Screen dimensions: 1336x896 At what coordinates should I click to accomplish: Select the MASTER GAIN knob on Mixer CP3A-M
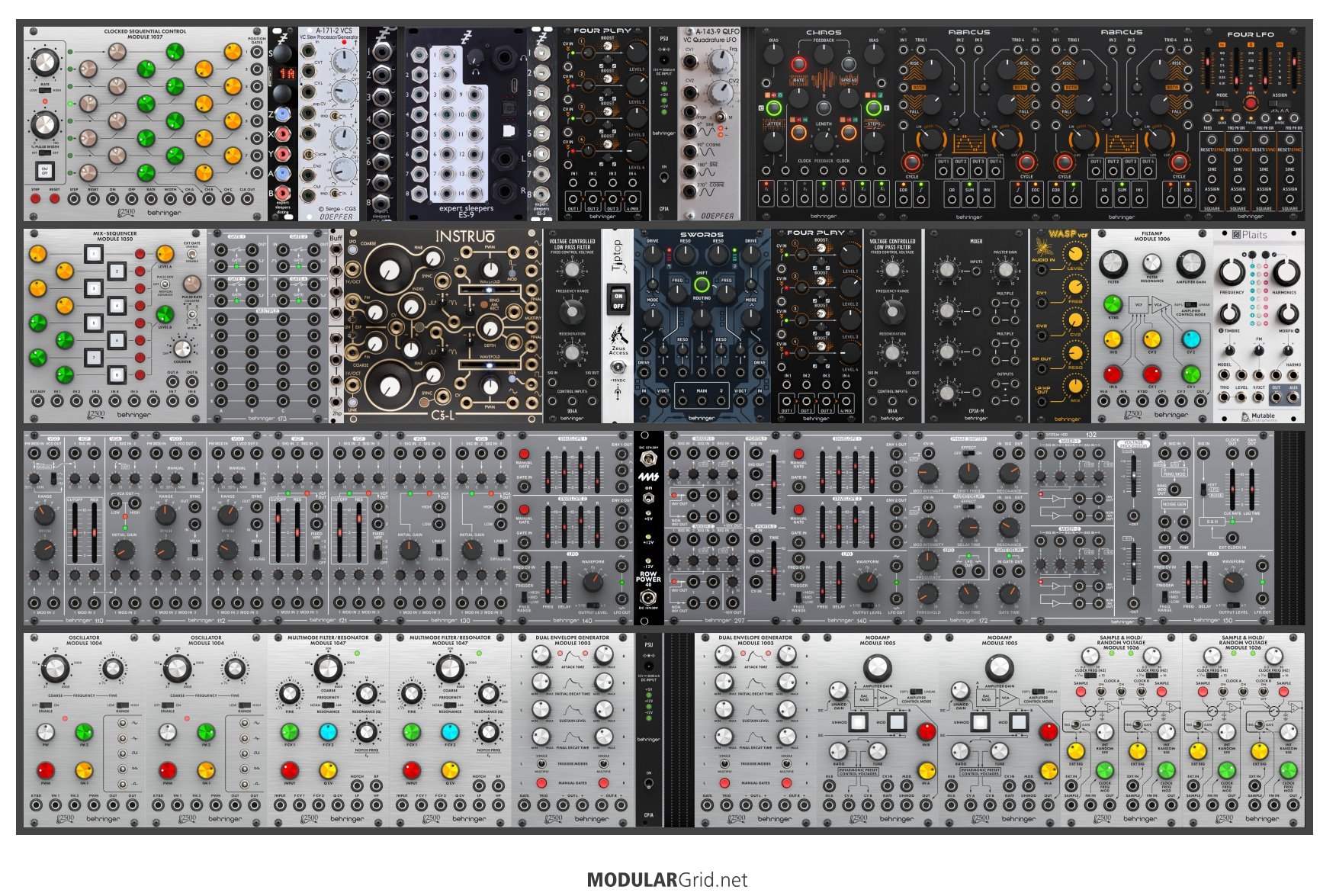(1005, 270)
